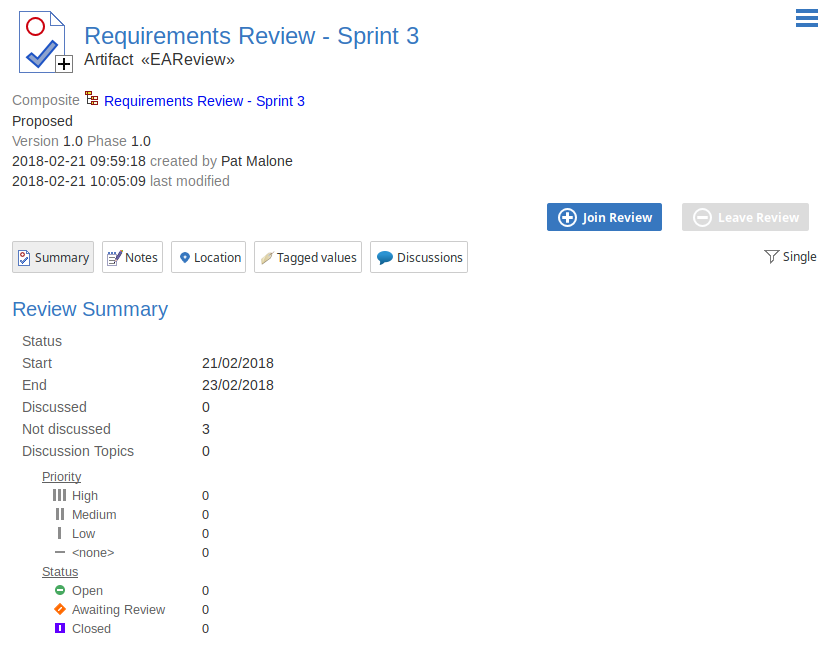The width and height of the screenshot is (829, 656).
Task: Click the orange Awaiting Review icon
Action: pos(60,609)
